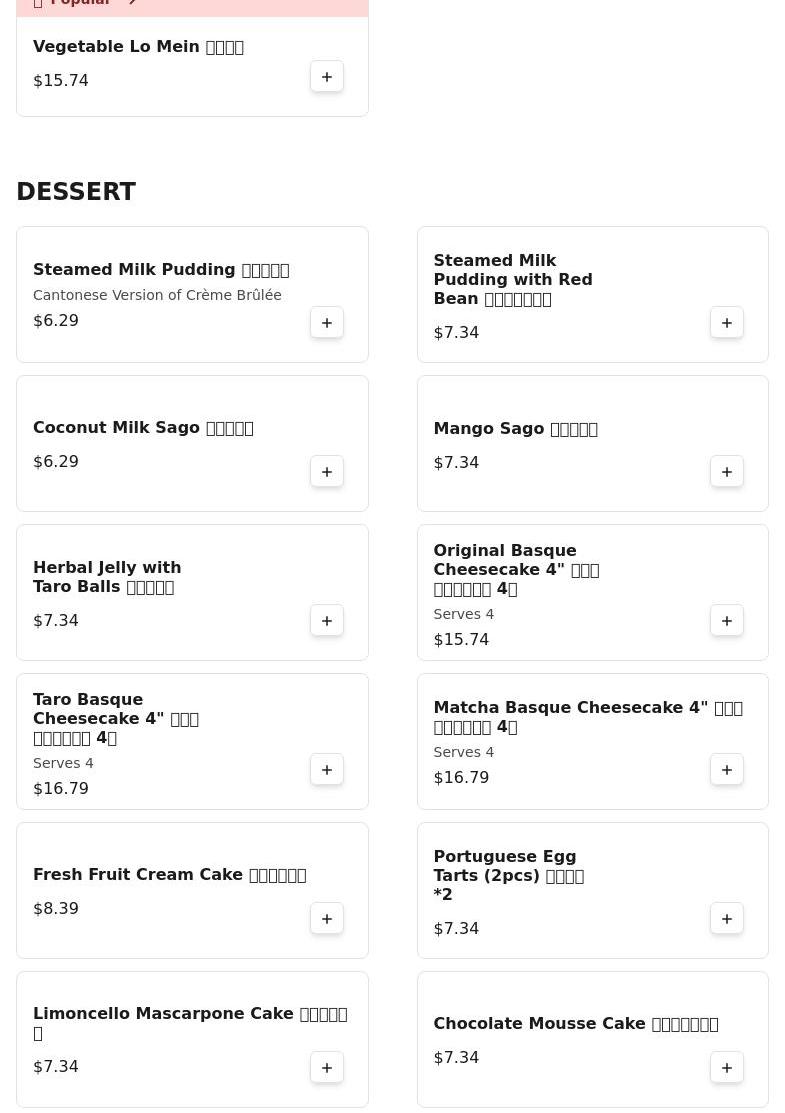Add Fresh Fruit Cream Cake to order
785x1113 pixels.
(x=327, y=919)
